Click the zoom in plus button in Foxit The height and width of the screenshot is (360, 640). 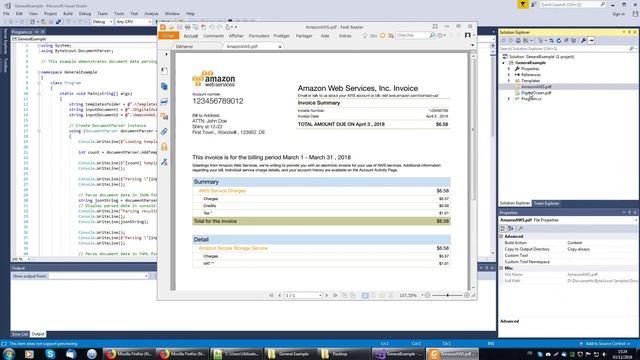pos(467,295)
